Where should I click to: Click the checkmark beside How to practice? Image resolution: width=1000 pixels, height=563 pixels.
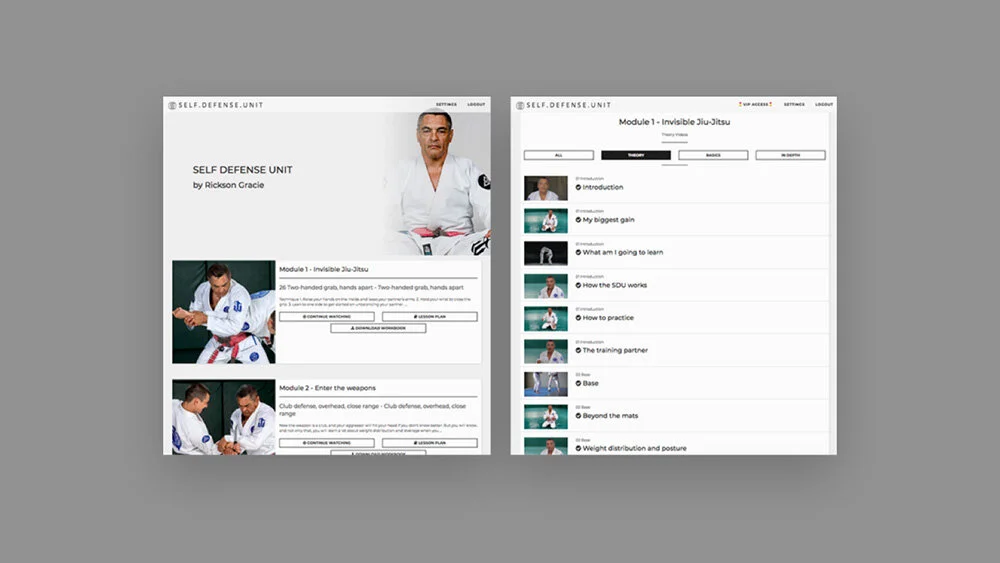point(578,318)
